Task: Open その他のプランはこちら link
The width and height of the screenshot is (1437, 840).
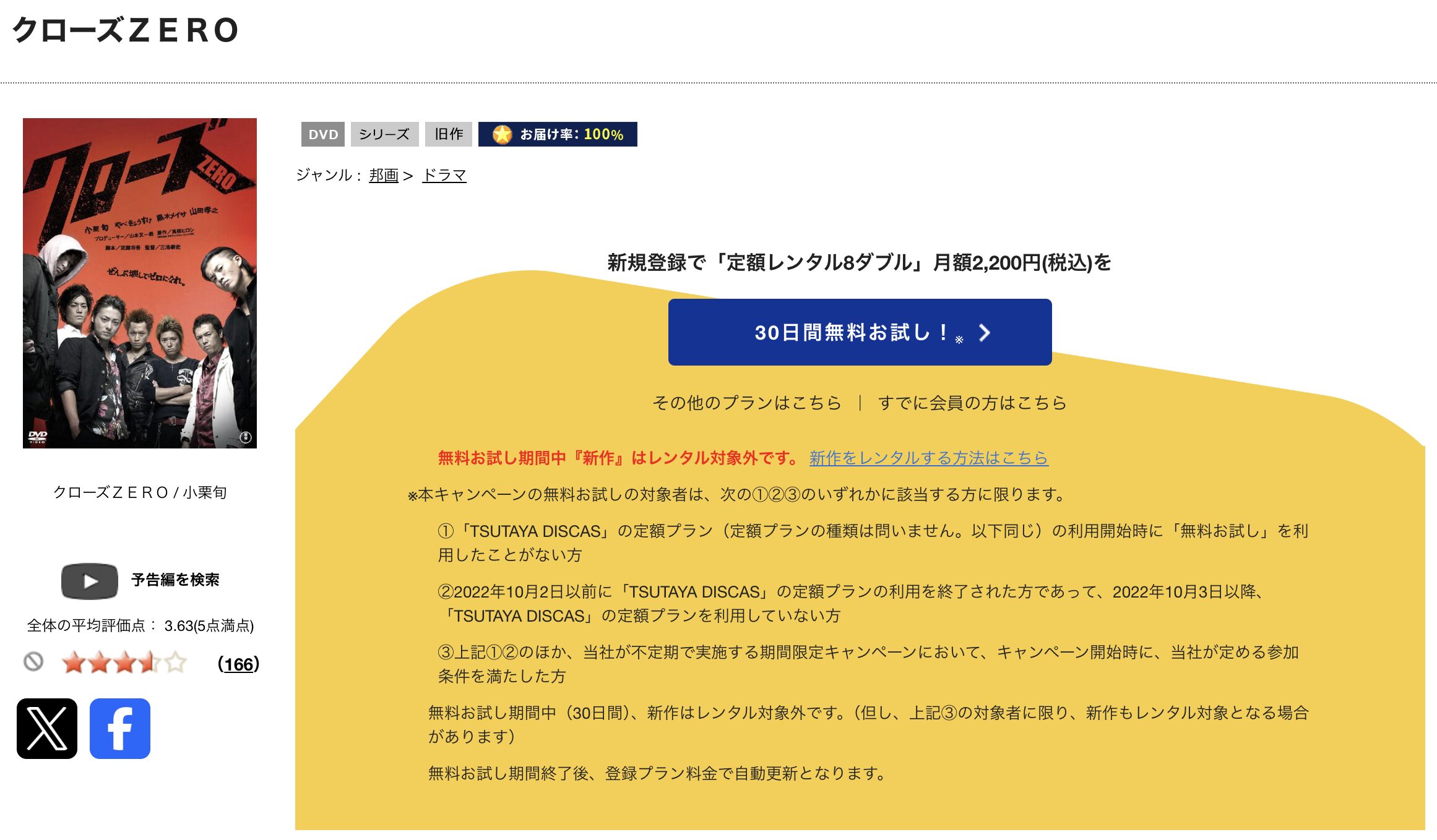Action: tap(747, 403)
